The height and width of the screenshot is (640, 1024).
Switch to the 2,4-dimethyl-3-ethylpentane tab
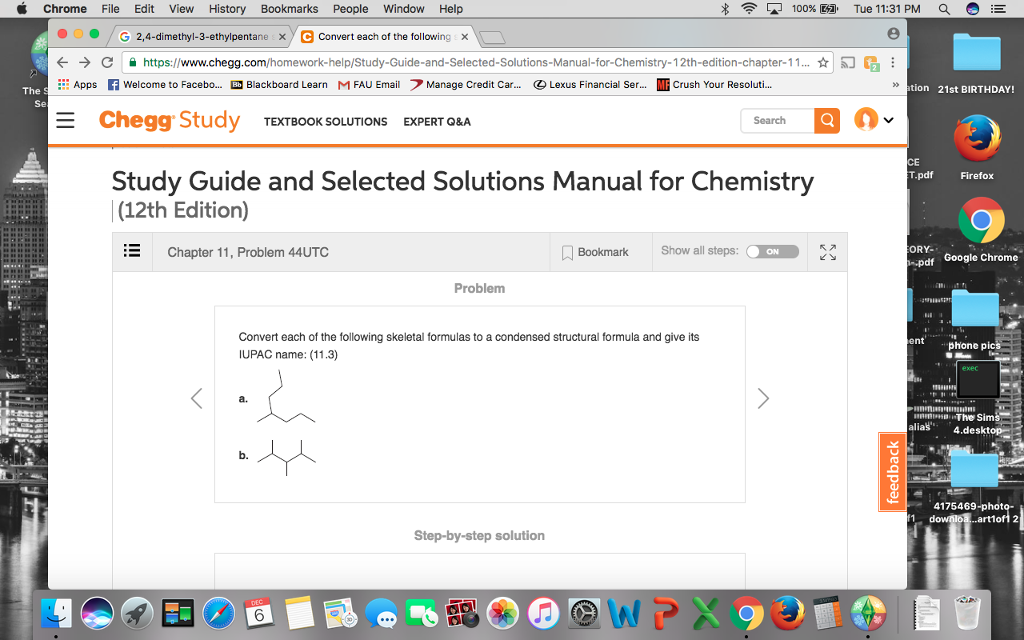click(x=193, y=34)
